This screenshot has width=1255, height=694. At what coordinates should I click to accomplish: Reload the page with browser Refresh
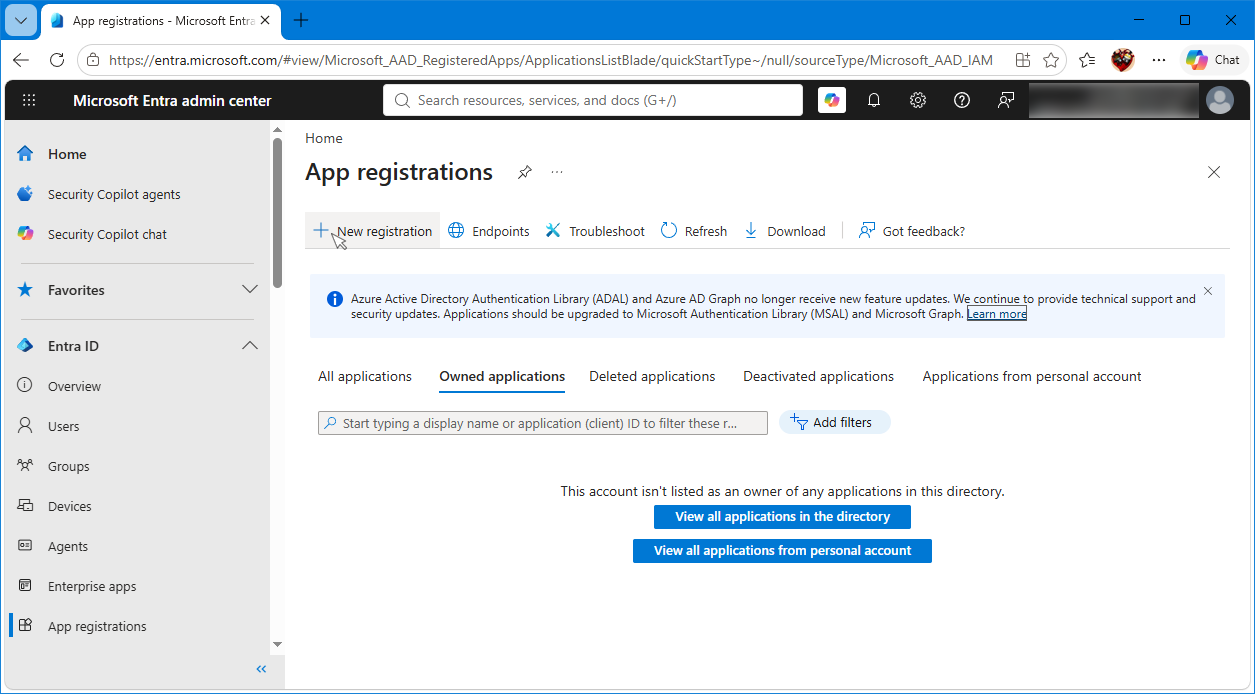pos(57,60)
